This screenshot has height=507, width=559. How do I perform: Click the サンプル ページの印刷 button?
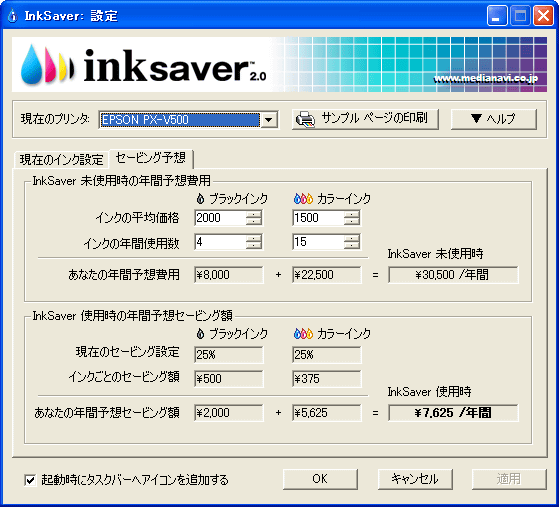pos(365,119)
